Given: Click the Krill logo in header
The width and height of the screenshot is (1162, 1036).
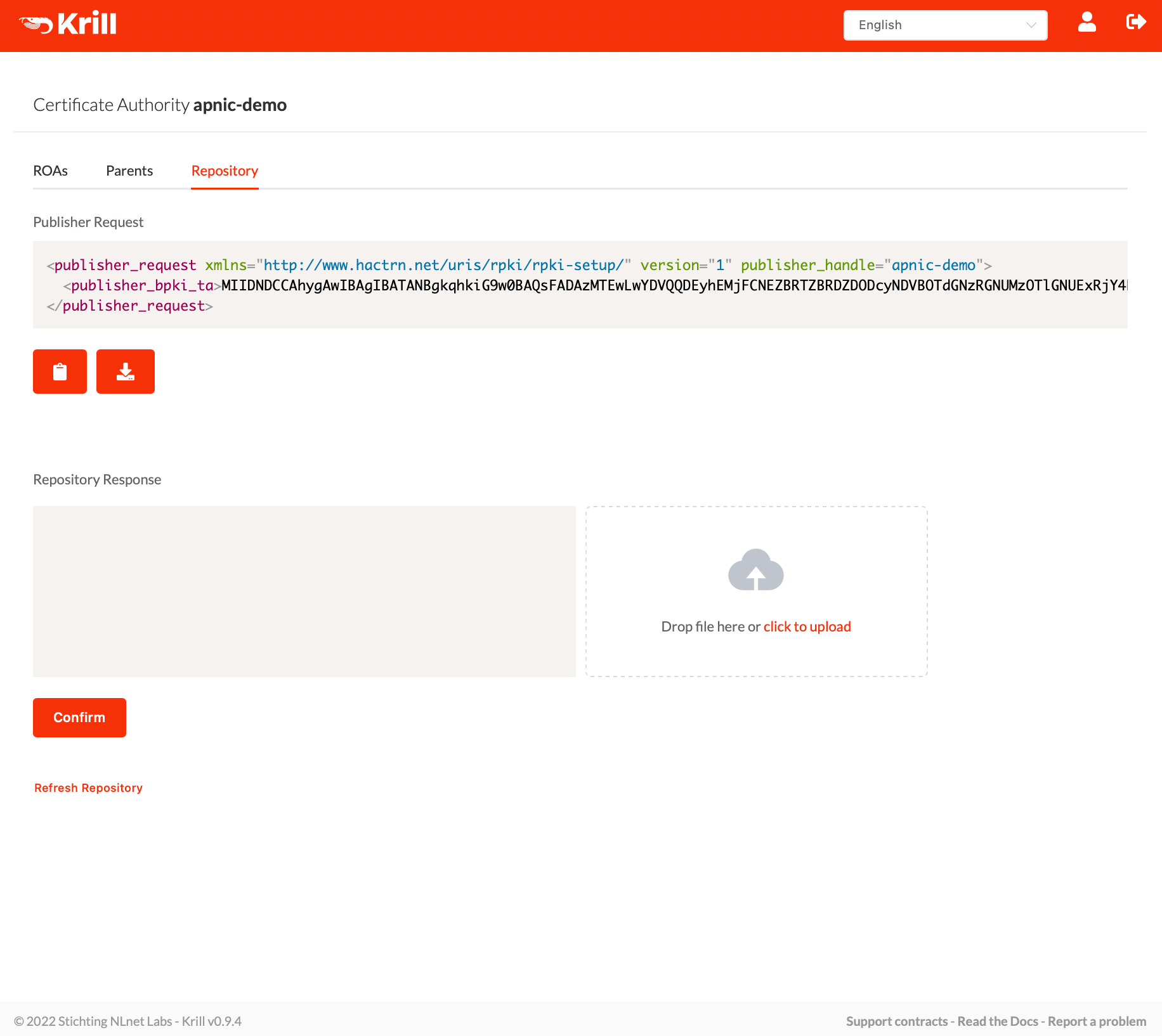Looking at the screenshot, I should (67, 24).
